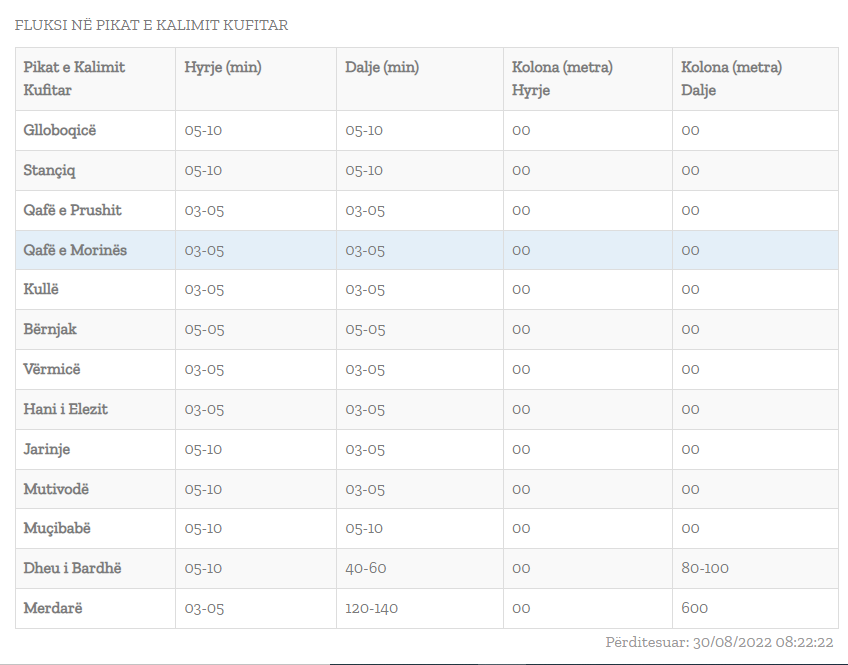This screenshot has width=848, height=665.
Task: Click the Qafë e Prushit row name
Action: click(x=72, y=210)
